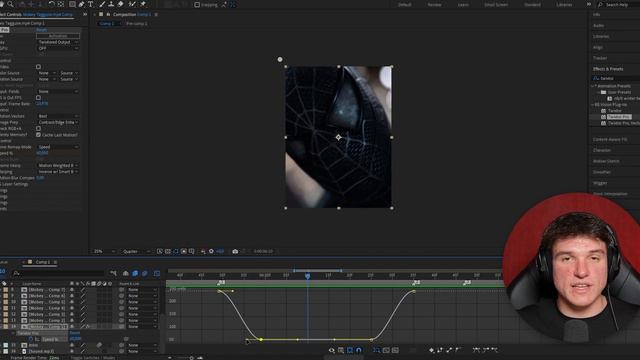Open the Tracker panel

click(600, 58)
